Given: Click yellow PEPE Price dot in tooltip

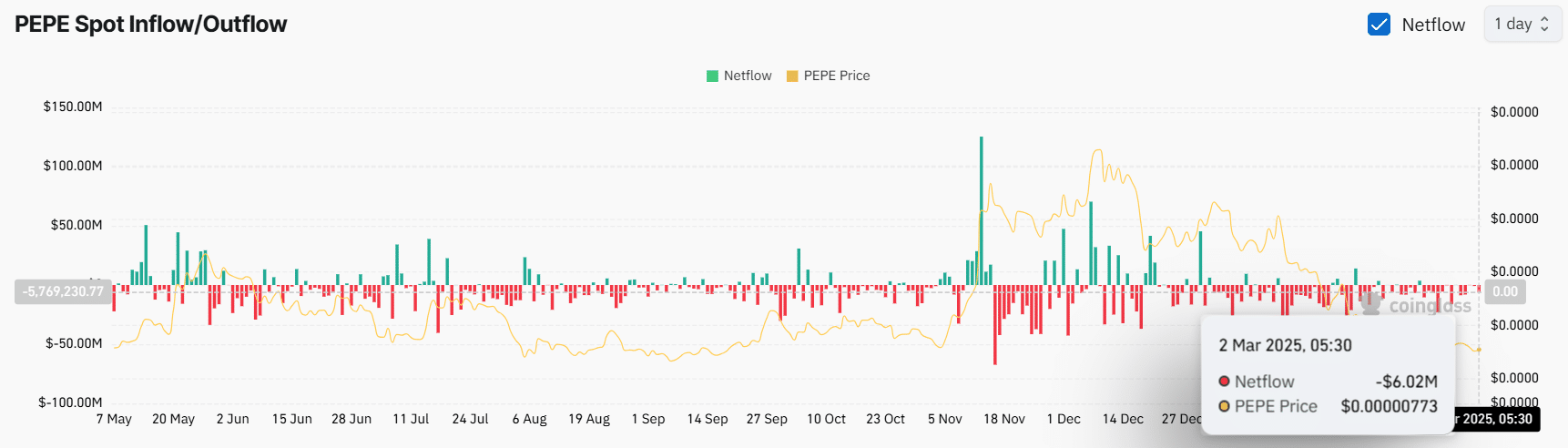Looking at the screenshot, I should [x=1225, y=406].
